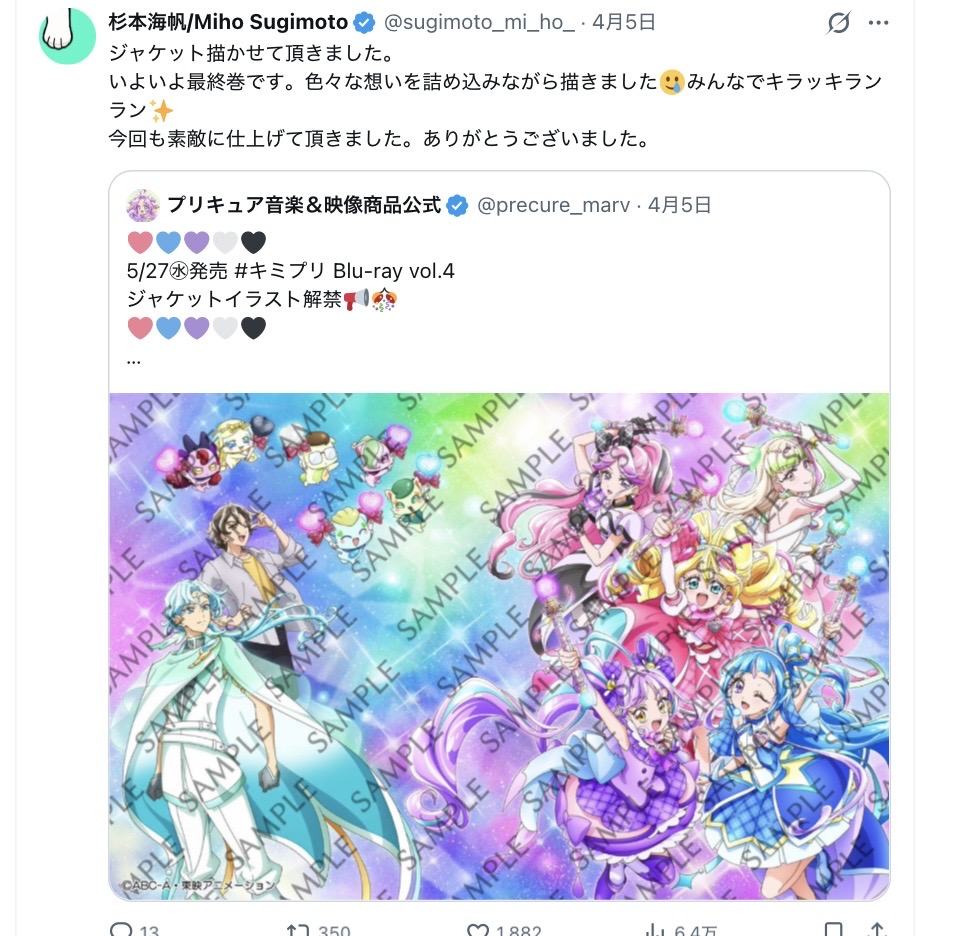This screenshot has height=936, width=968.
Task: Click the プリキュア音楽&映像商品公式 account name
Action: tap(304, 205)
